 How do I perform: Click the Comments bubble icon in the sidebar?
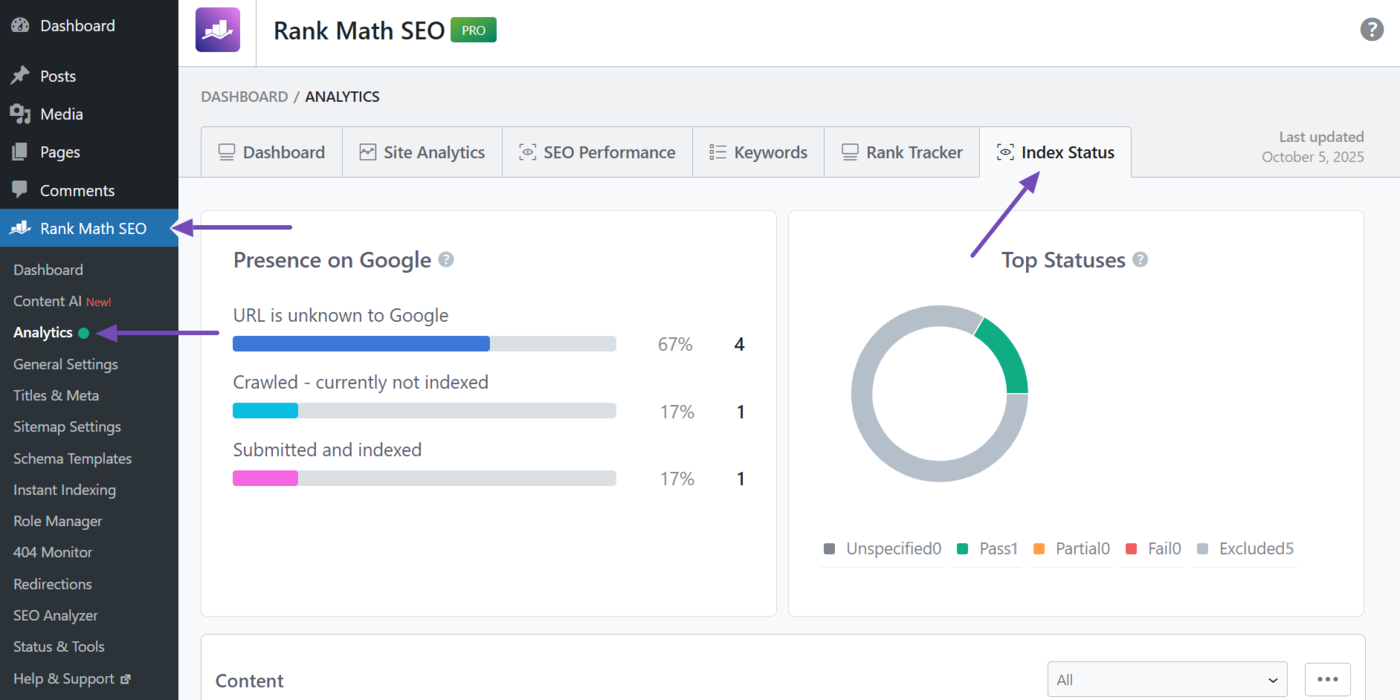tap(21, 190)
